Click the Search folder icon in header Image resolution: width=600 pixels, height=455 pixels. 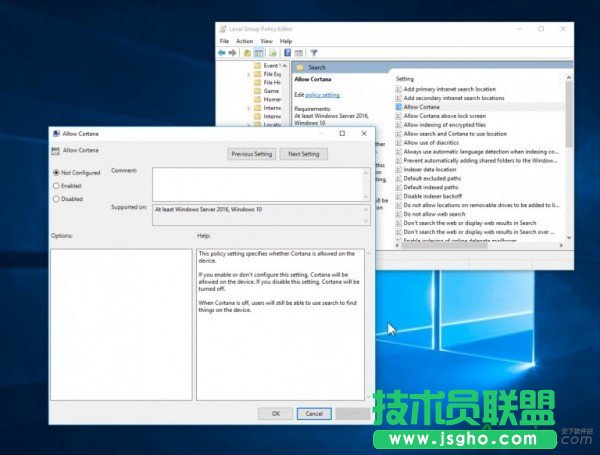click(x=300, y=67)
